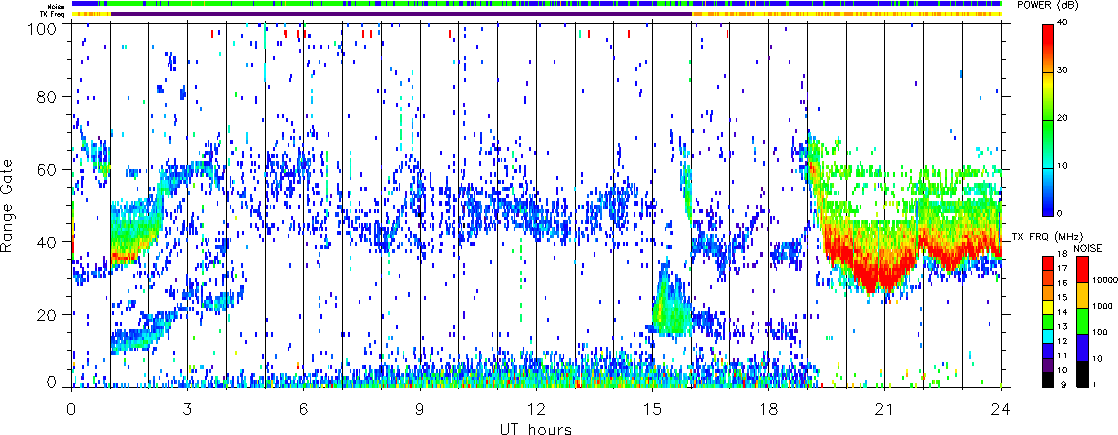1118x435 pixels.
Task: Click the 16 label on the TX FRQ legend
Action: pos(1062,283)
